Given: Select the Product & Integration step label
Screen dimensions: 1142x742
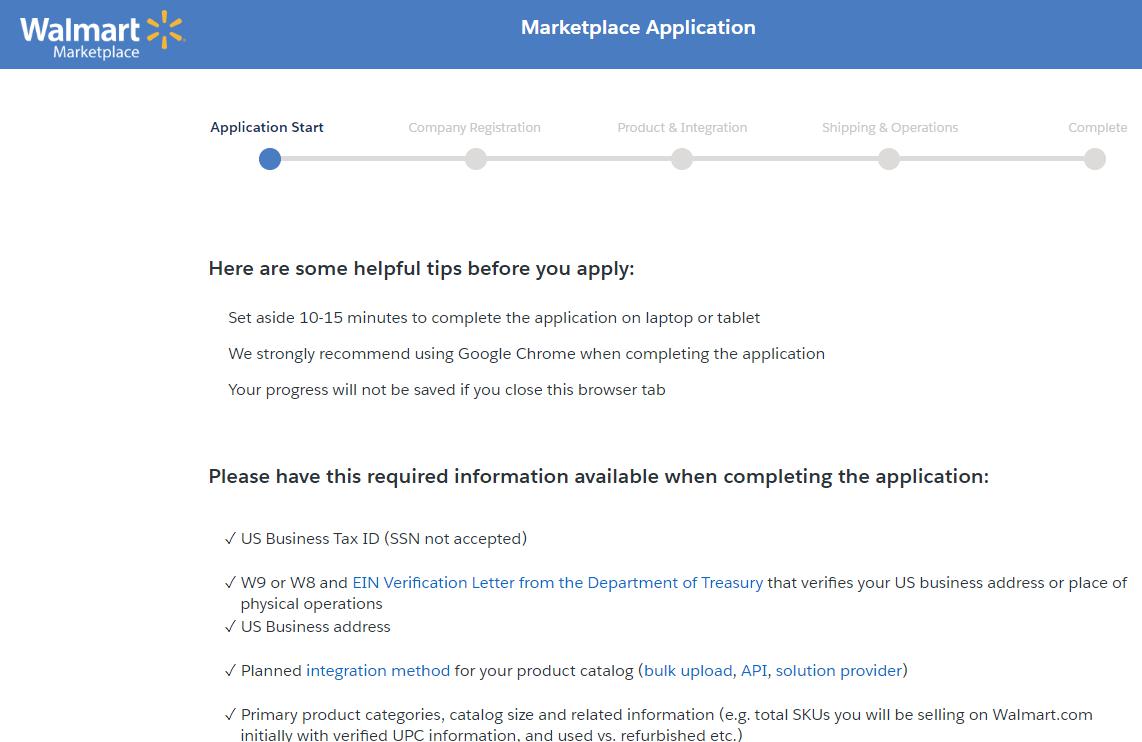Looking at the screenshot, I should pos(682,128).
